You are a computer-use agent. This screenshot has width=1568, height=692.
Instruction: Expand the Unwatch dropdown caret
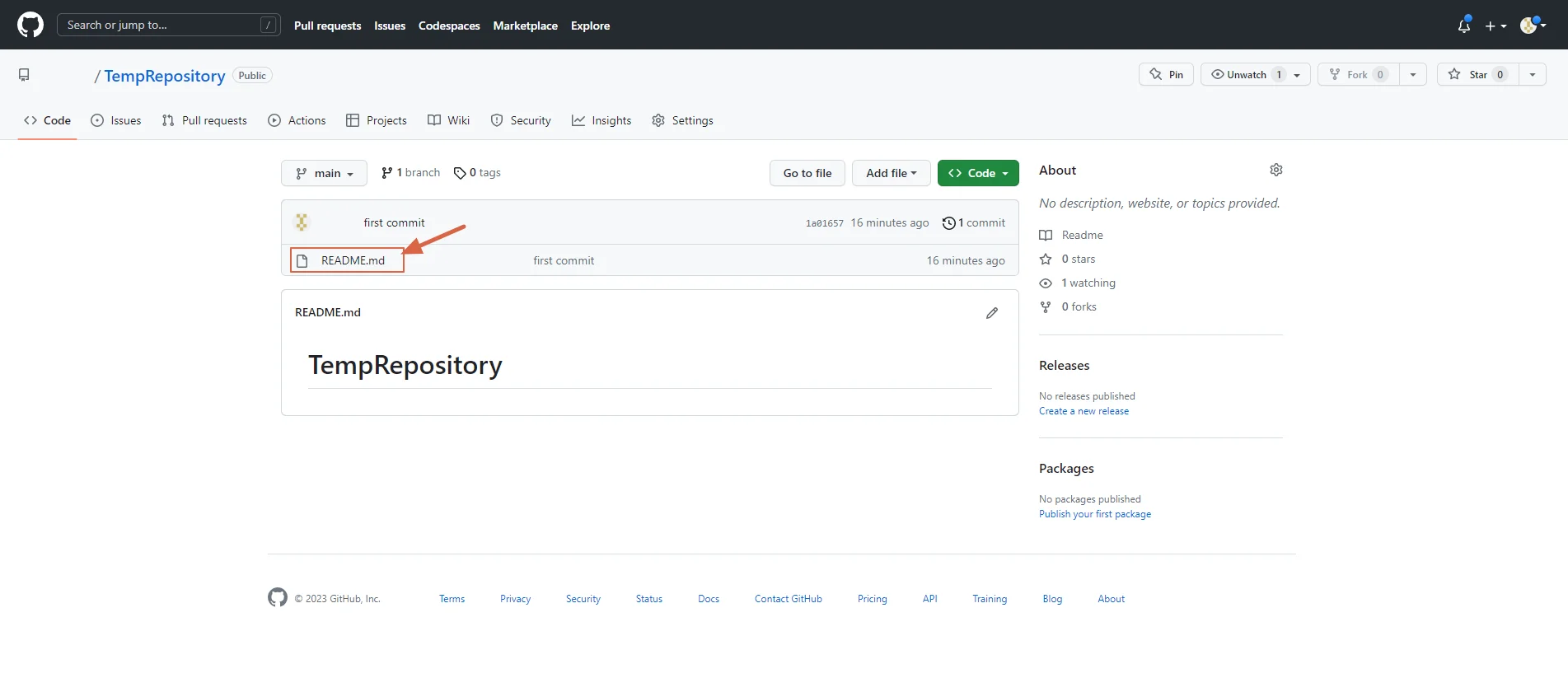(x=1298, y=75)
